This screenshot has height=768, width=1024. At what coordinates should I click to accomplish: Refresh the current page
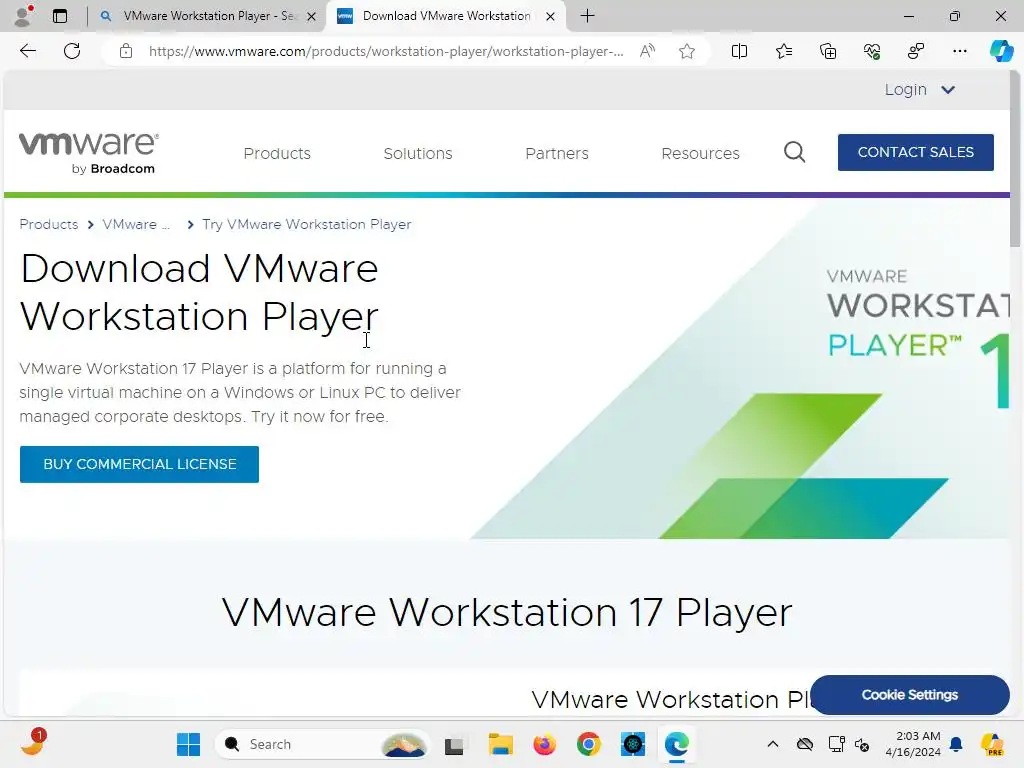72,51
